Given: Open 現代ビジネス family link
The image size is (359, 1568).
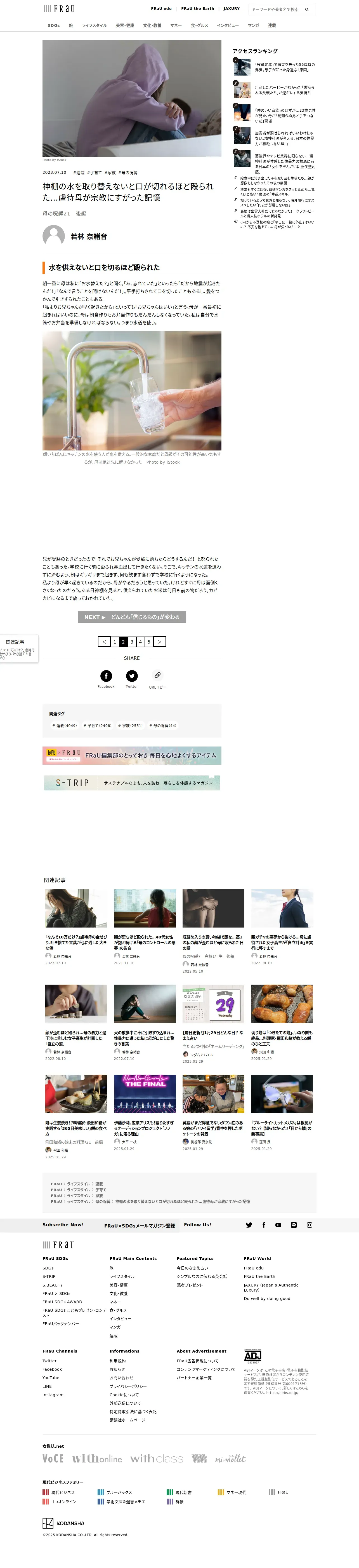Looking at the screenshot, I should pos(58,1492).
